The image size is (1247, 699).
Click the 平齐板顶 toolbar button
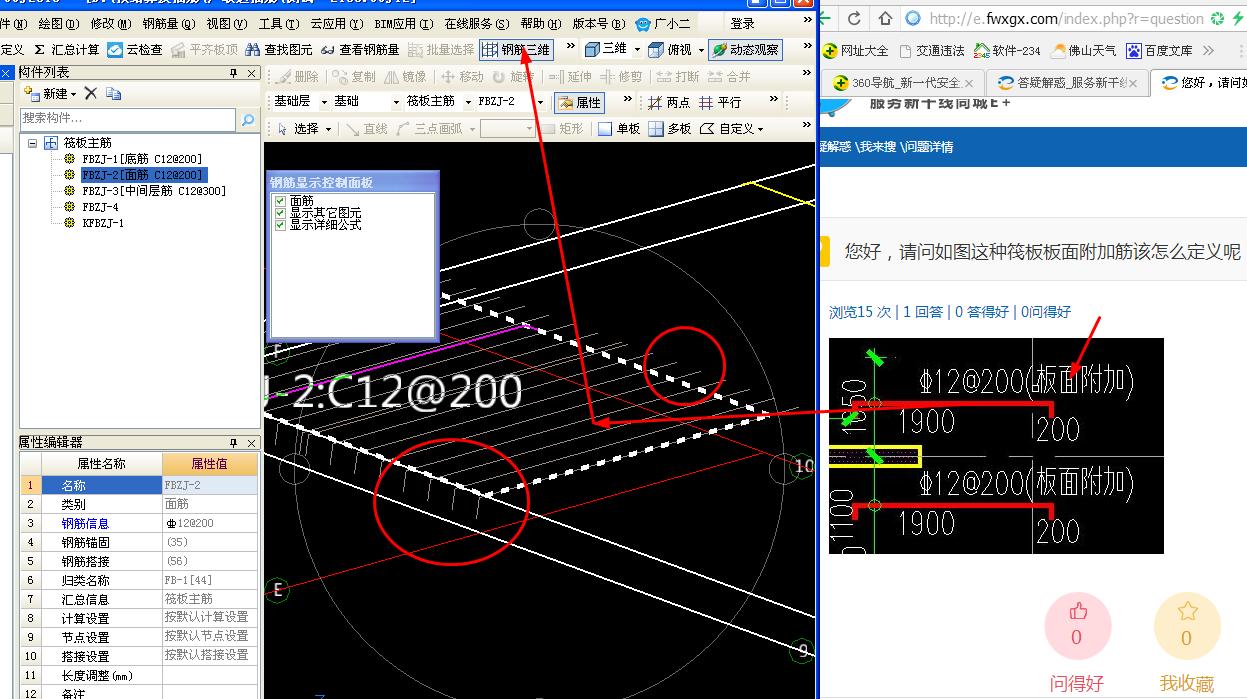pos(204,49)
